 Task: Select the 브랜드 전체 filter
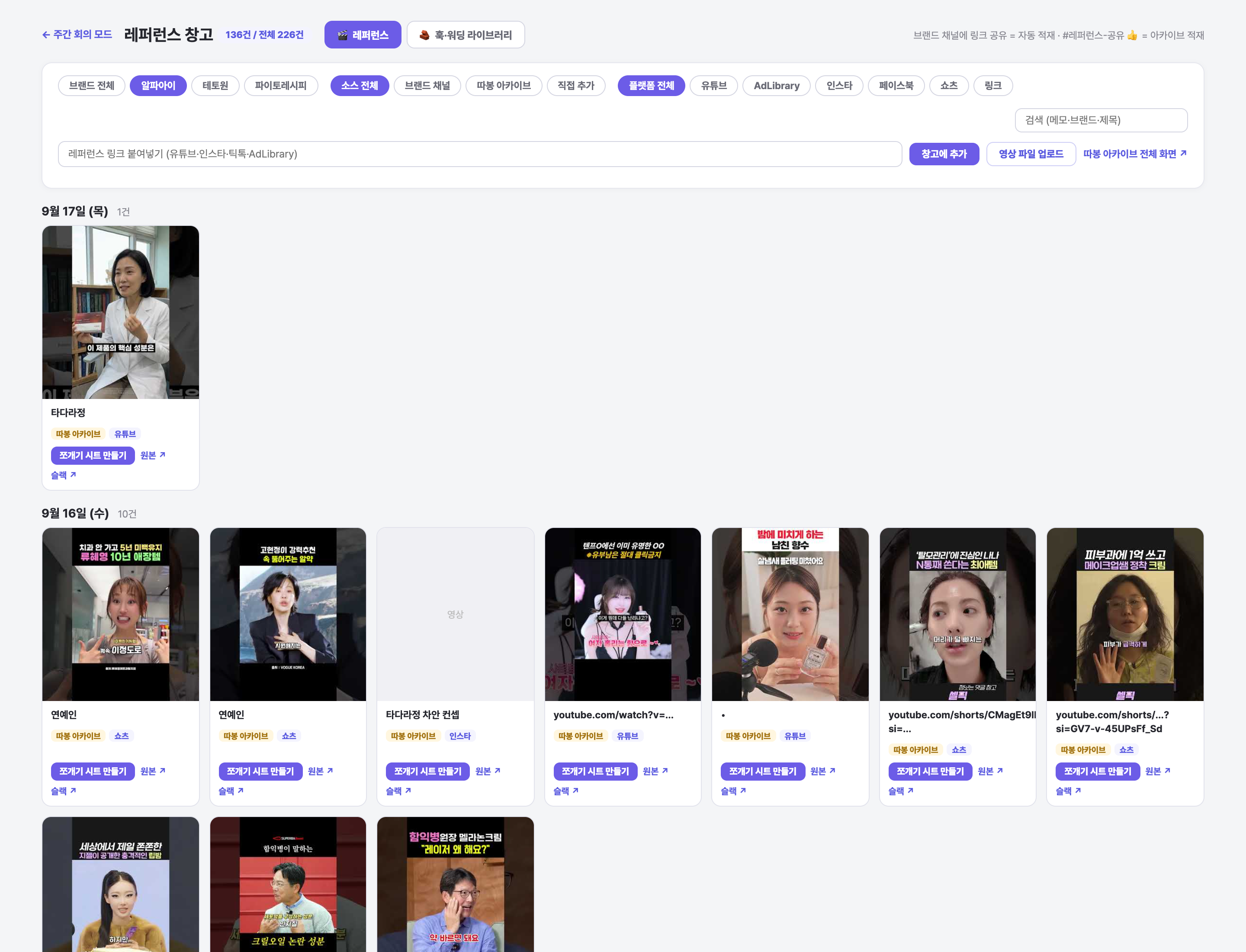coord(91,86)
